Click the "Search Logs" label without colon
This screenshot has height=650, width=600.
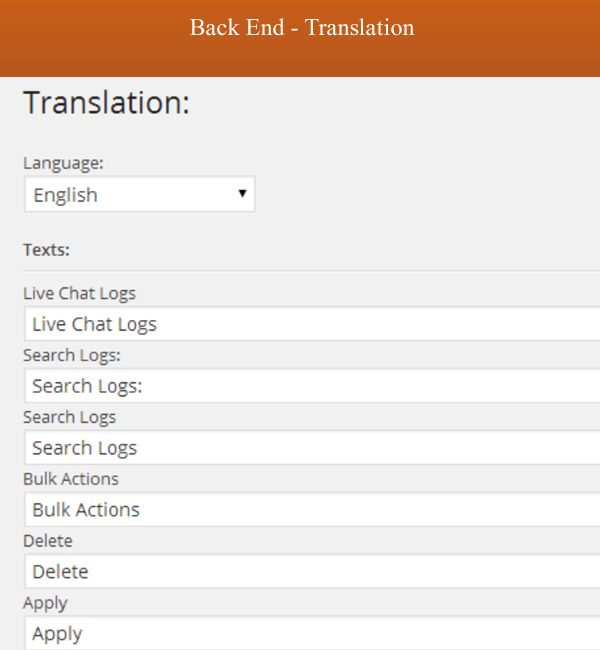(x=69, y=417)
